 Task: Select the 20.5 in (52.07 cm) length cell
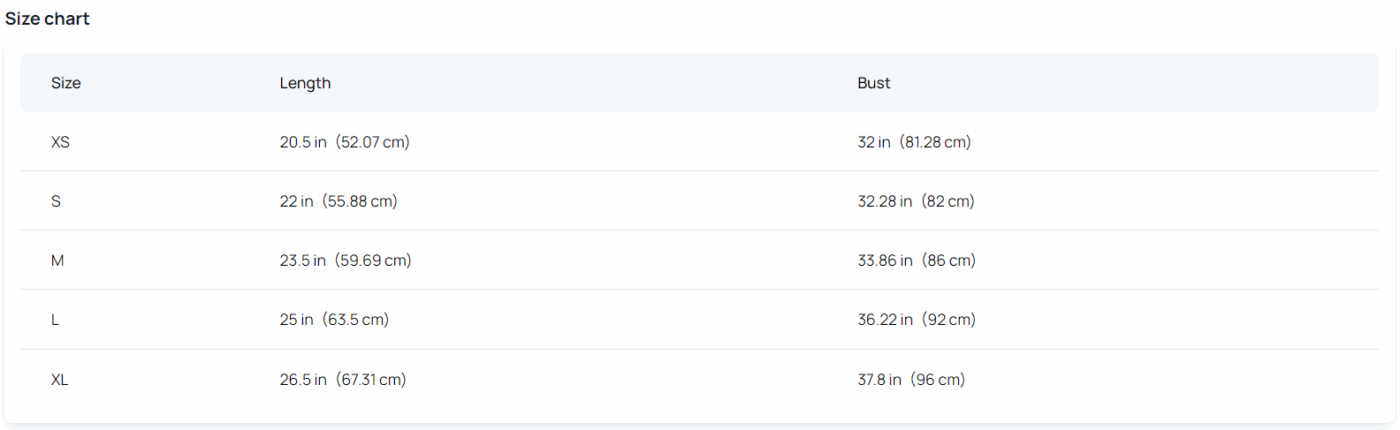pos(345,142)
